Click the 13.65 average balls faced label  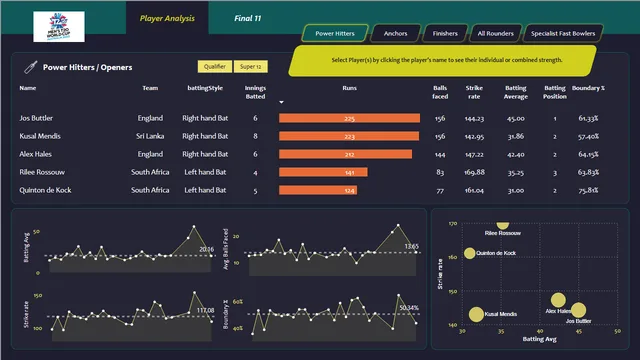coord(411,246)
